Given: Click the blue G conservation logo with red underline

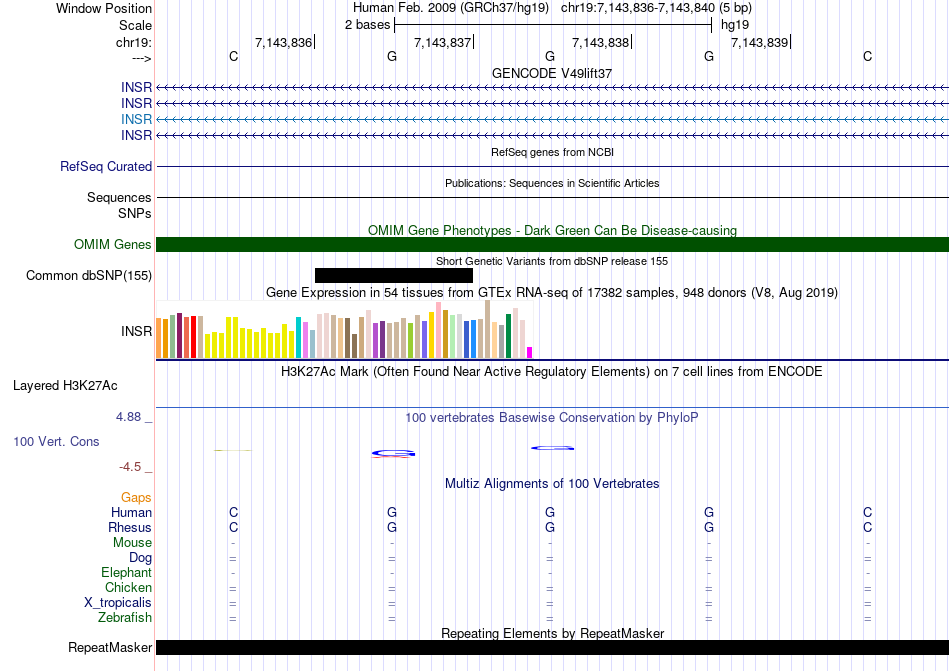Looking at the screenshot, I should (x=393, y=454).
